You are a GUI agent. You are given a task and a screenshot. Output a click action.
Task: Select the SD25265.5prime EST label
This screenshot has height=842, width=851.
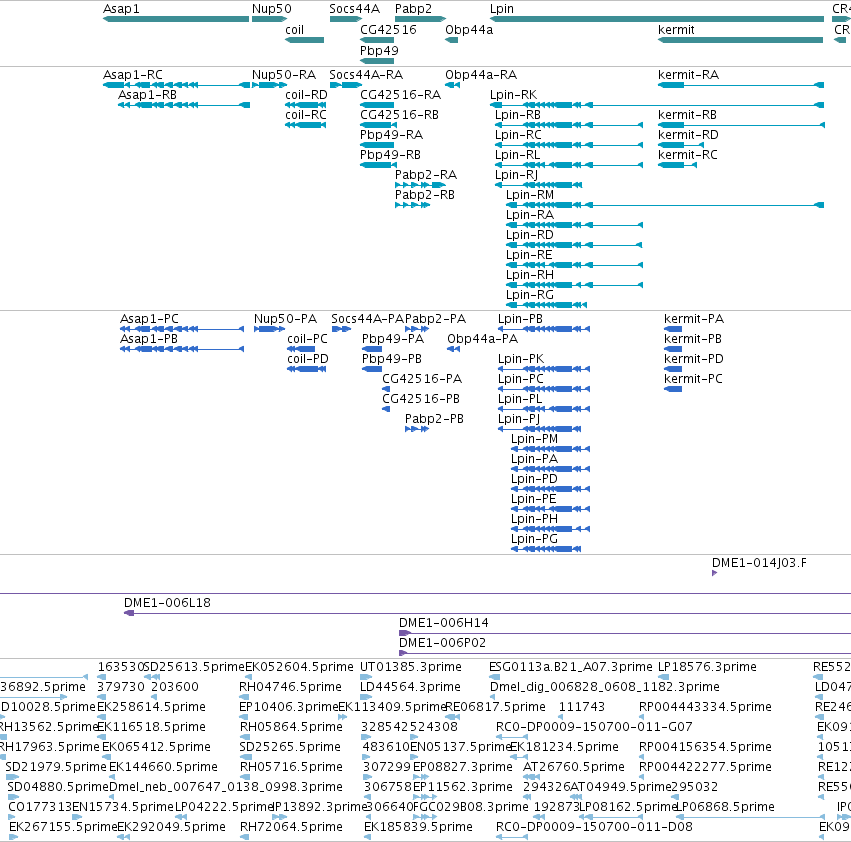[290, 747]
